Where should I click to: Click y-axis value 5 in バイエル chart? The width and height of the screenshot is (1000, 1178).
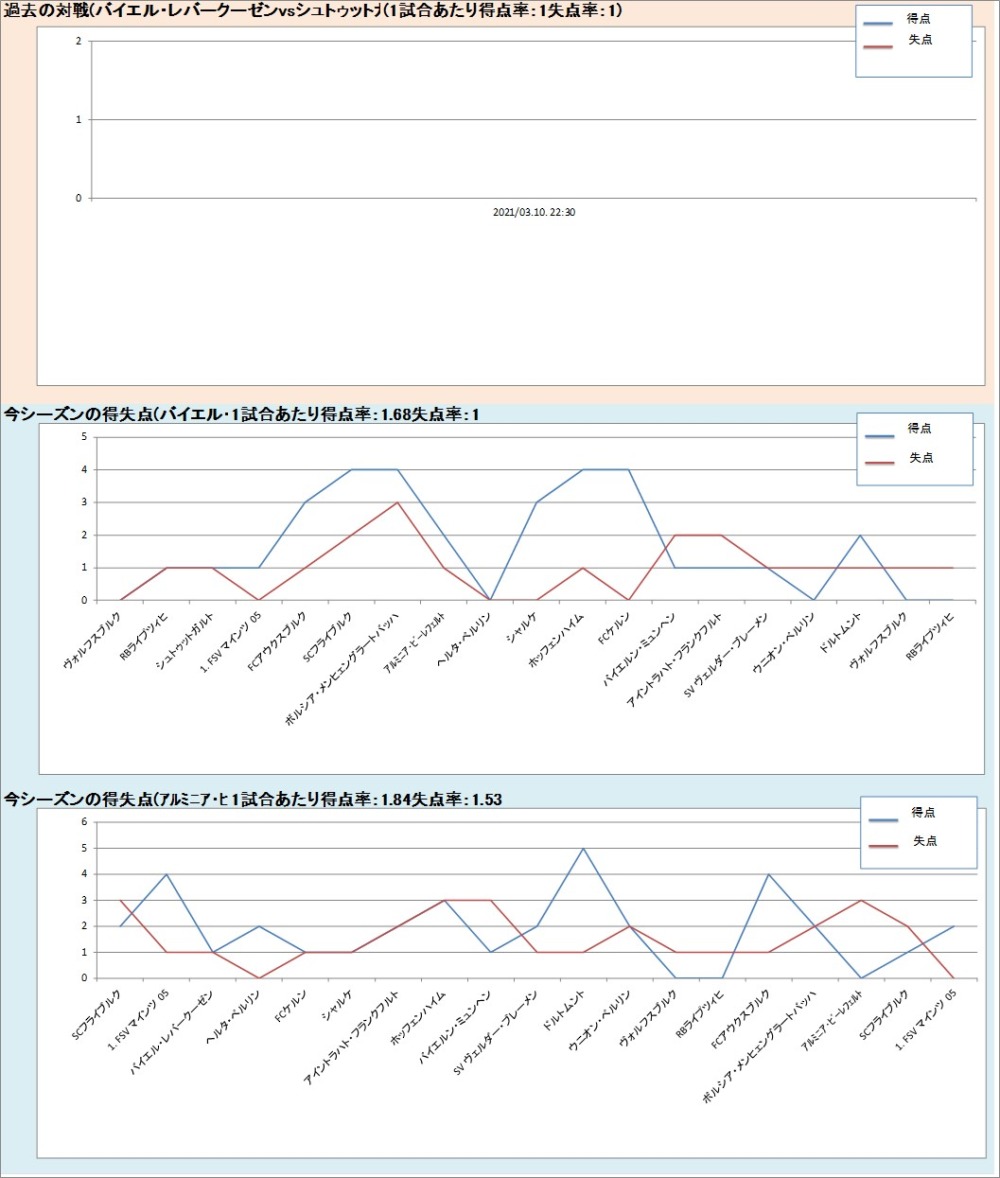(x=85, y=437)
